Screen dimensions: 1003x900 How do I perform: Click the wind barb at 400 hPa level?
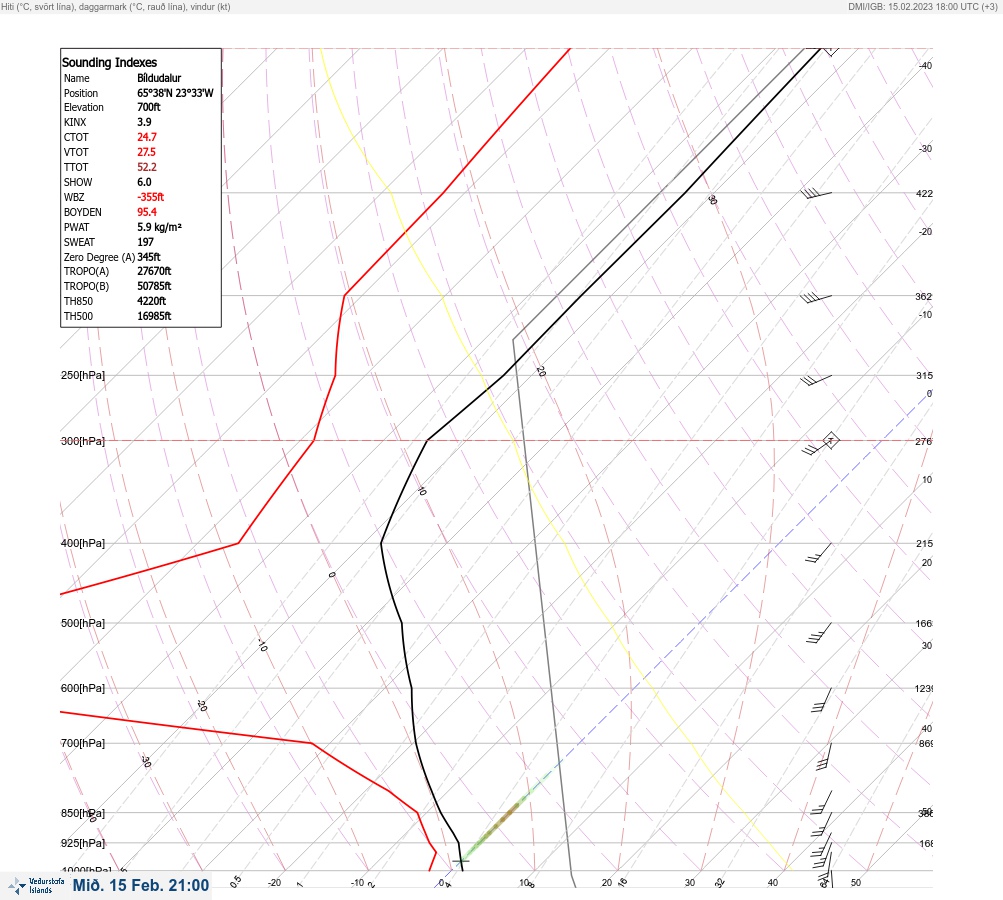819,553
